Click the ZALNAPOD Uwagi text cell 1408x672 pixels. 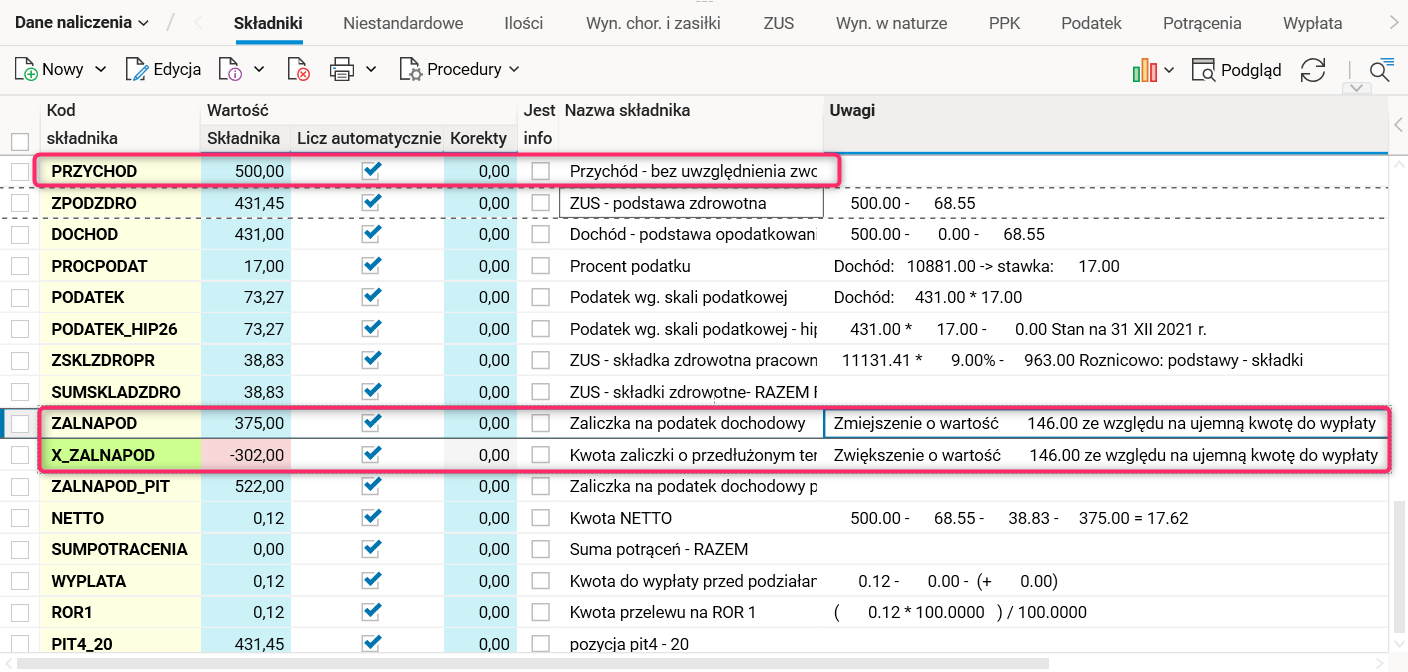pyautogui.click(x=1104, y=424)
